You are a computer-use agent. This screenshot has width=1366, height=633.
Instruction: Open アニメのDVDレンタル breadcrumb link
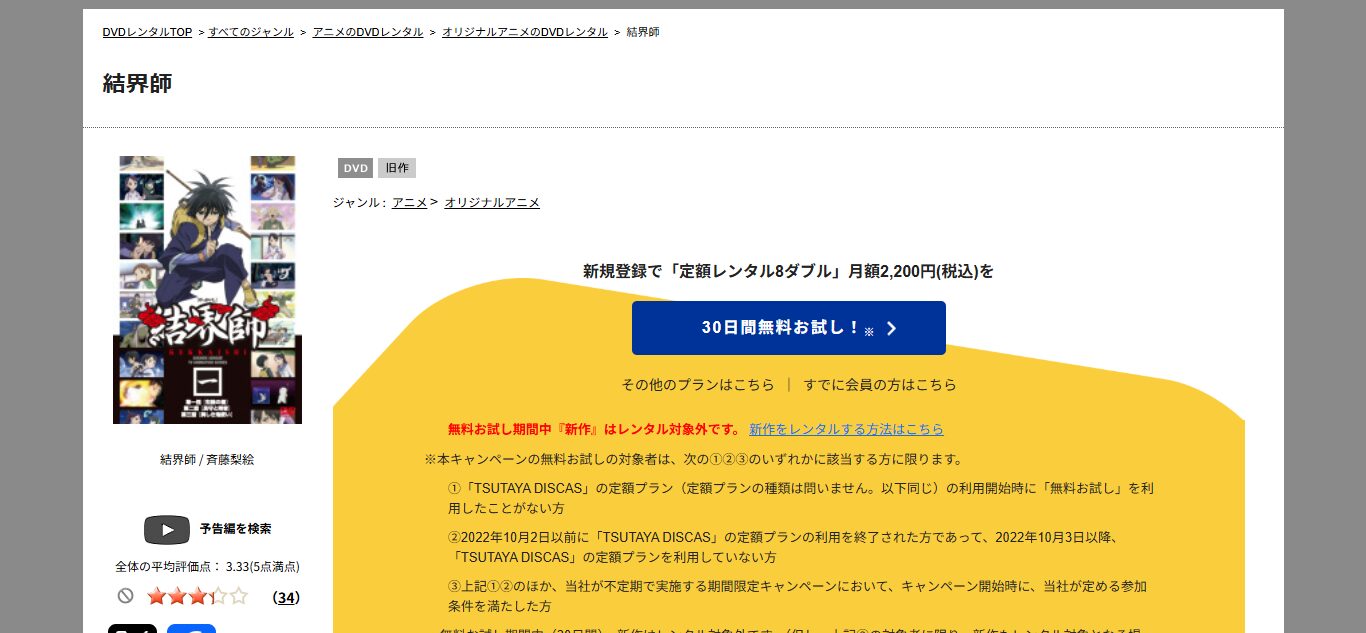pyautogui.click(x=368, y=32)
